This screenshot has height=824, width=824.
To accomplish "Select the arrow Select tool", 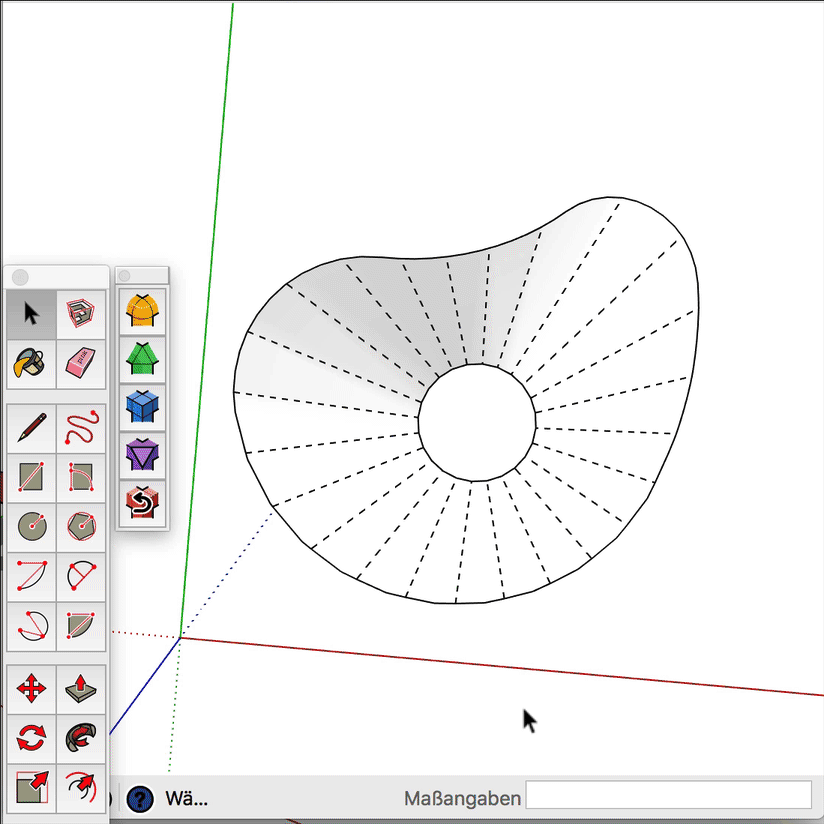I will click(31, 314).
